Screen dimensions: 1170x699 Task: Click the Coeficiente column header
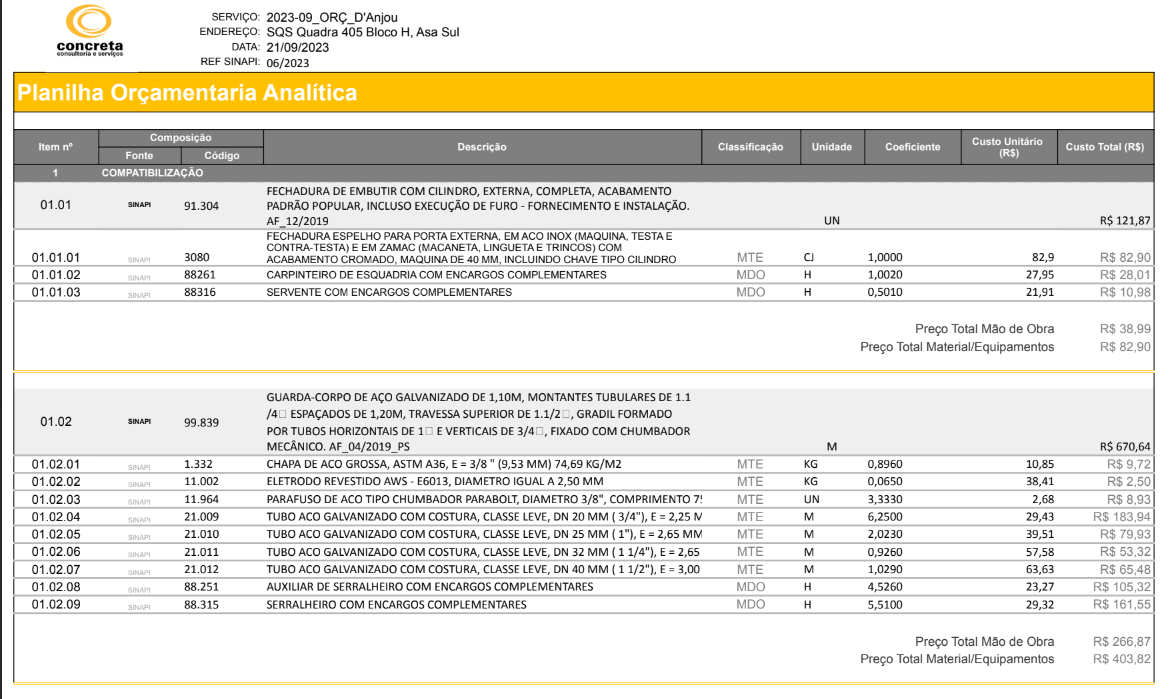913,147
